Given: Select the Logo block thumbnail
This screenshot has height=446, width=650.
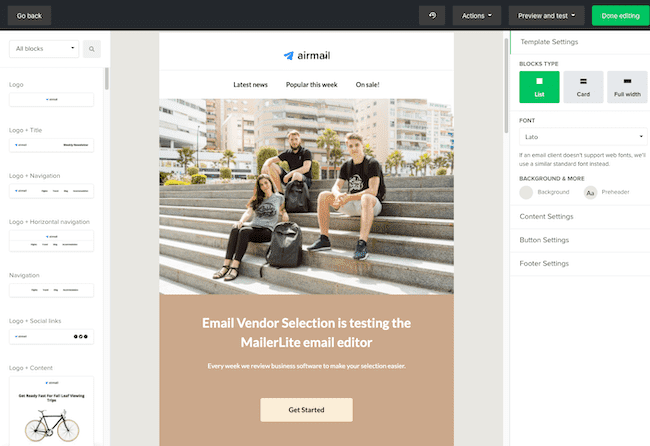Looking at the screenshot, I should pyautogui.click(x=51, y=99).
